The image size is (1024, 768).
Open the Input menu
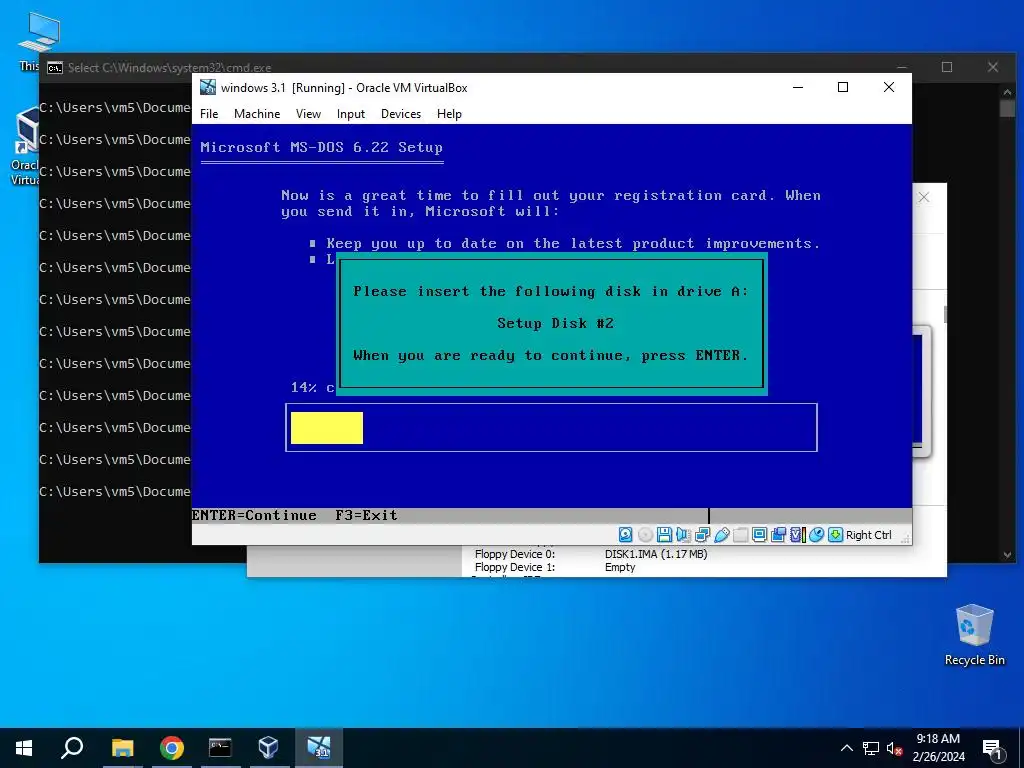351,114
